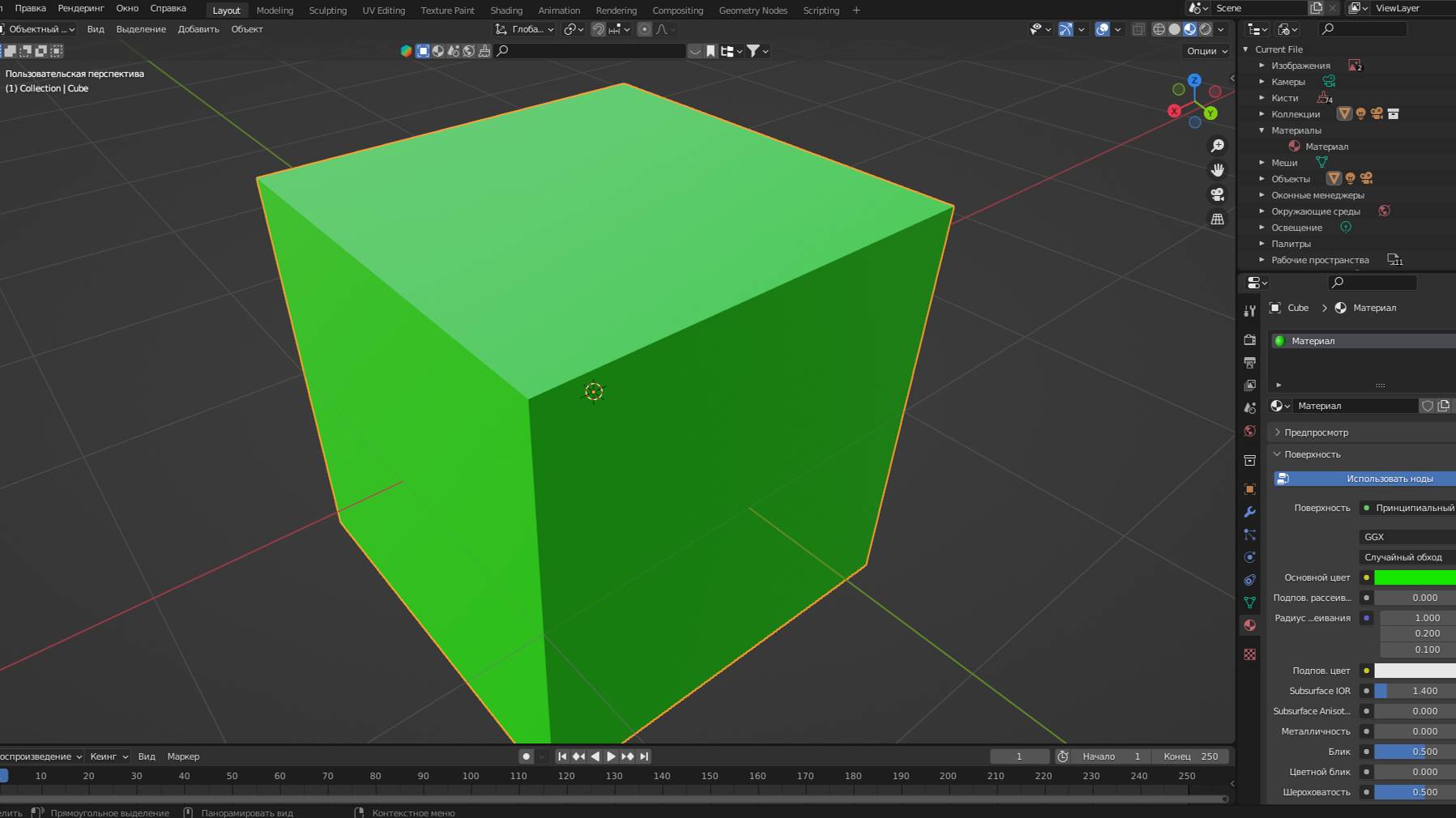The width and height of the screenshot is (1456, 818).
Task: Open the Object Data properties tab (green triangle)
Action: point(1249,603)
